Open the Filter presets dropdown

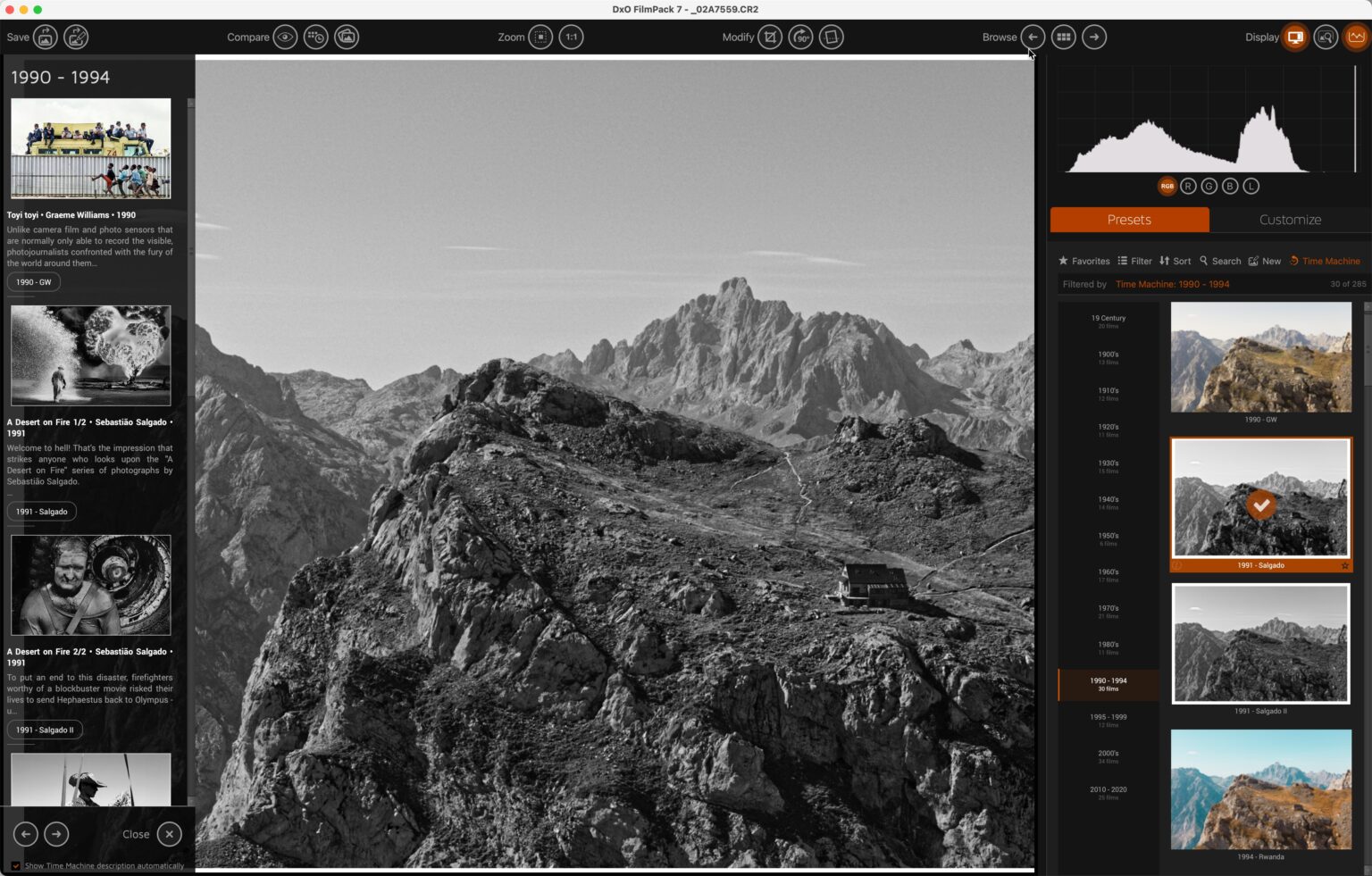tap(1134, 261)
